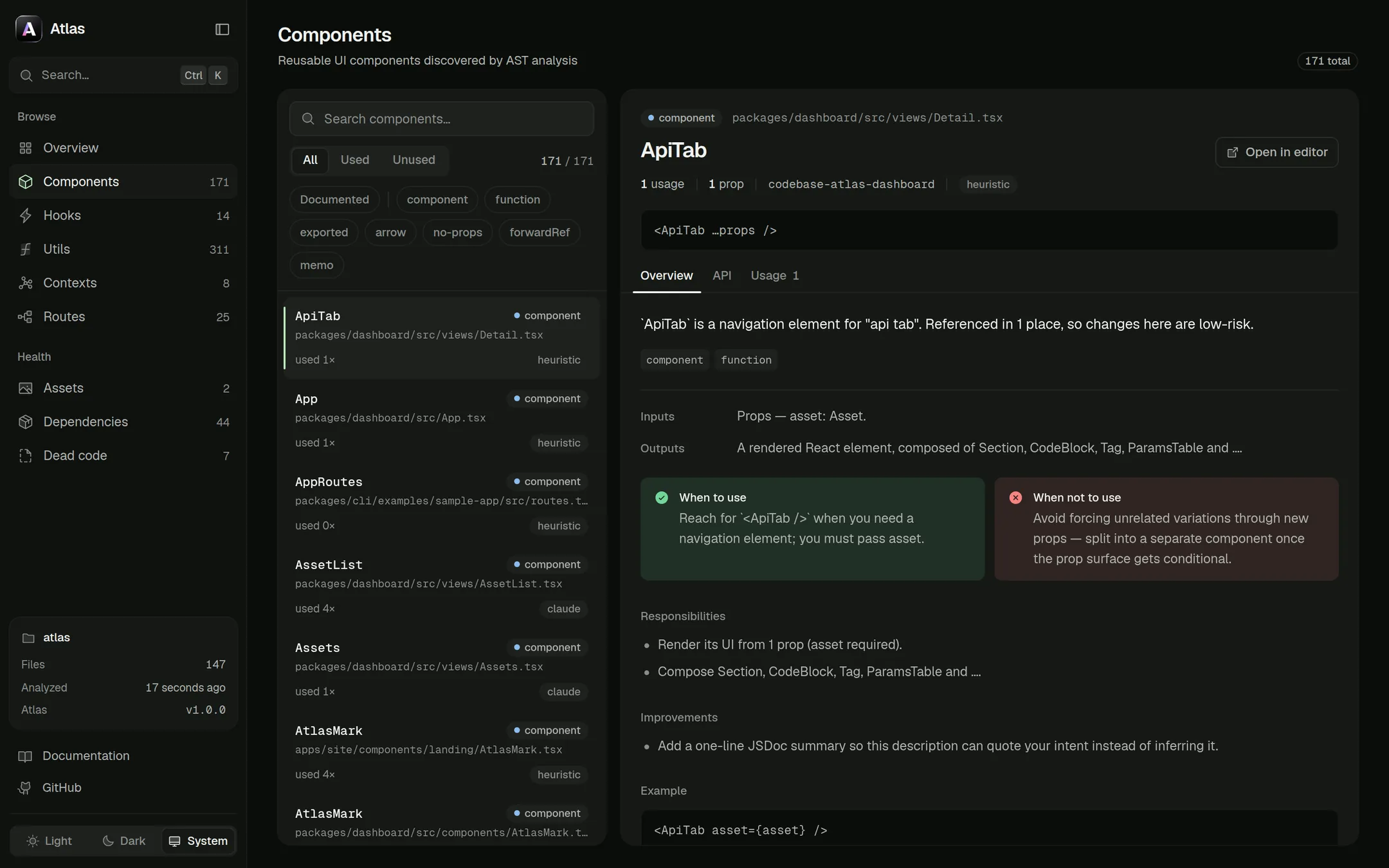Open Dependencies via the package icon
This screenshot has width=1389, height=868.
[x=25, y=422]
